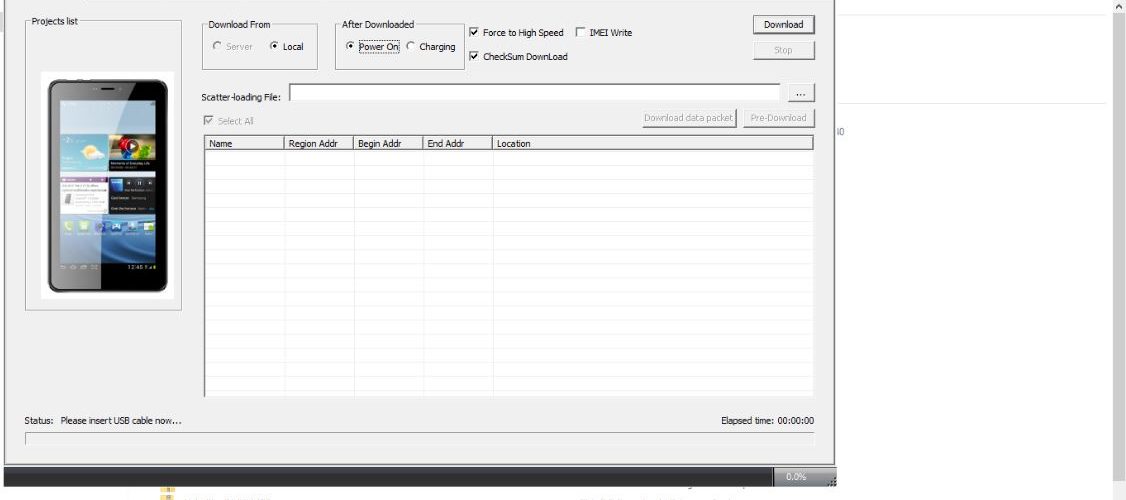Click the Region Addr column header
1126x500 pixels.
click(319, 144)
